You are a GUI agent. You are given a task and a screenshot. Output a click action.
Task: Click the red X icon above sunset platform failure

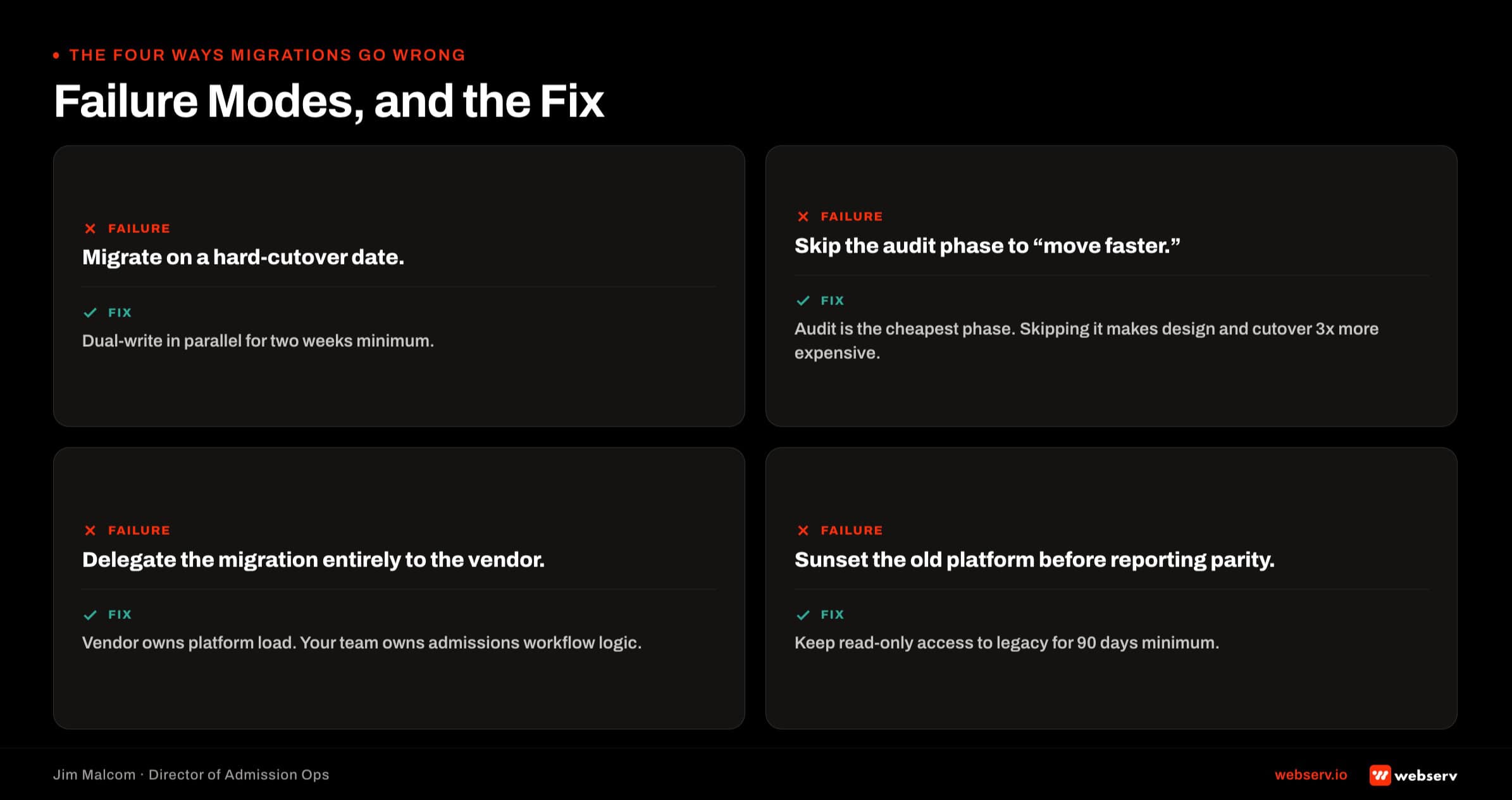point(803,530)
